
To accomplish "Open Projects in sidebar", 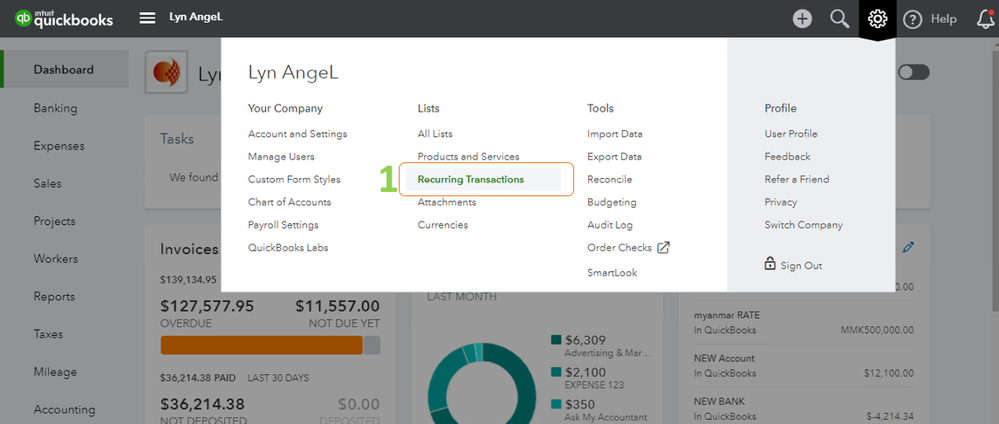I will 54,221.
